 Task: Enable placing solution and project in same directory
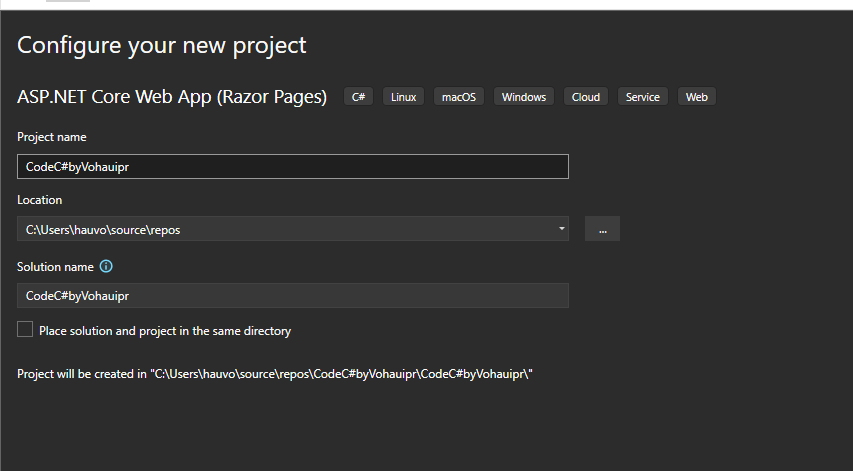(x=25, y=330)
